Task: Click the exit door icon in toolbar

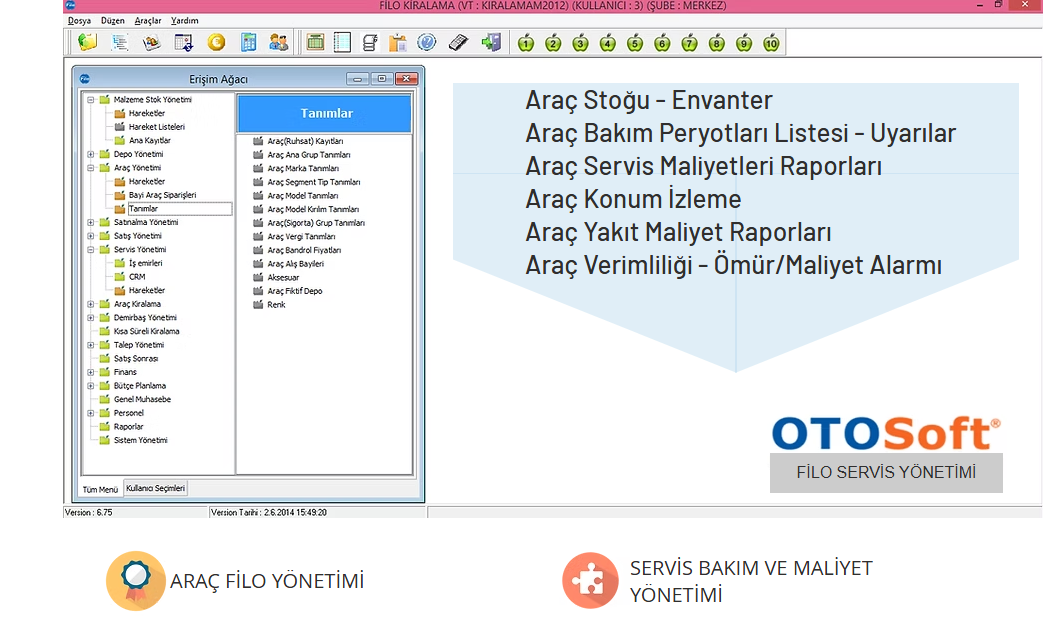Action: 490,42
